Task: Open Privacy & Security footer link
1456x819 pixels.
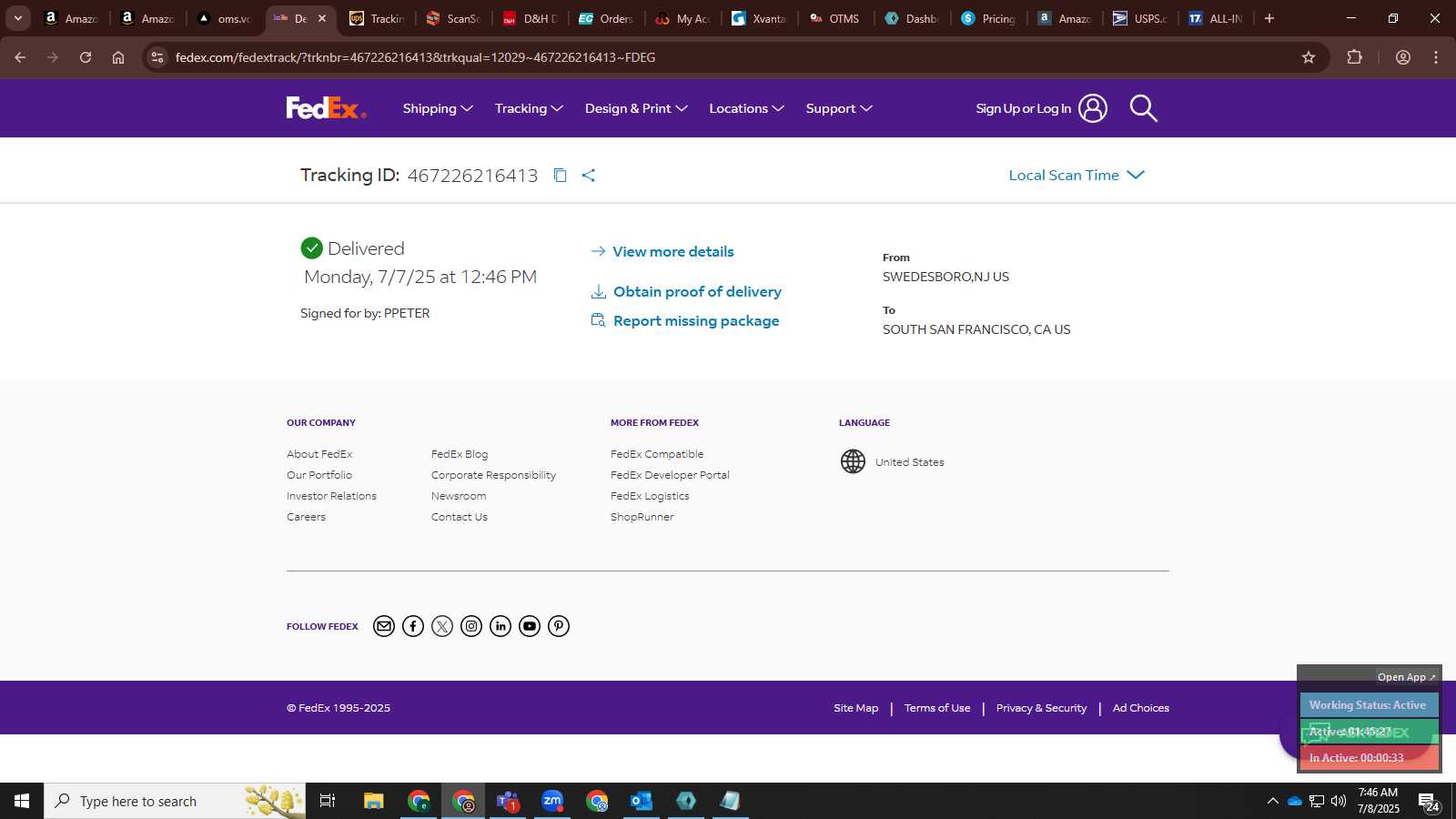Action: click(1041, 708)
